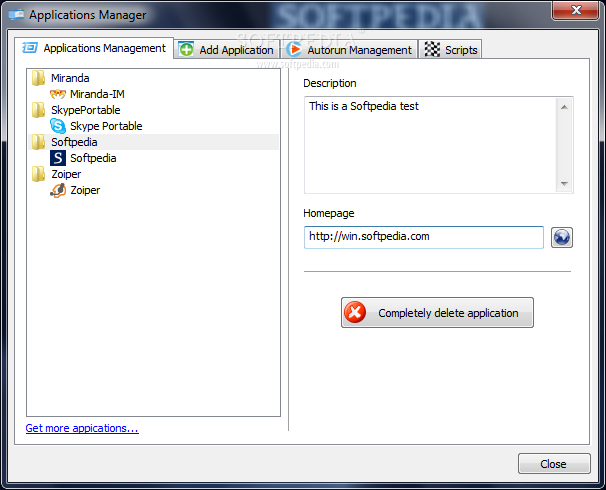Switch to the Scripts tab
Image resolution: width=606 pixels, height=490 pixels.
(450, 50)
